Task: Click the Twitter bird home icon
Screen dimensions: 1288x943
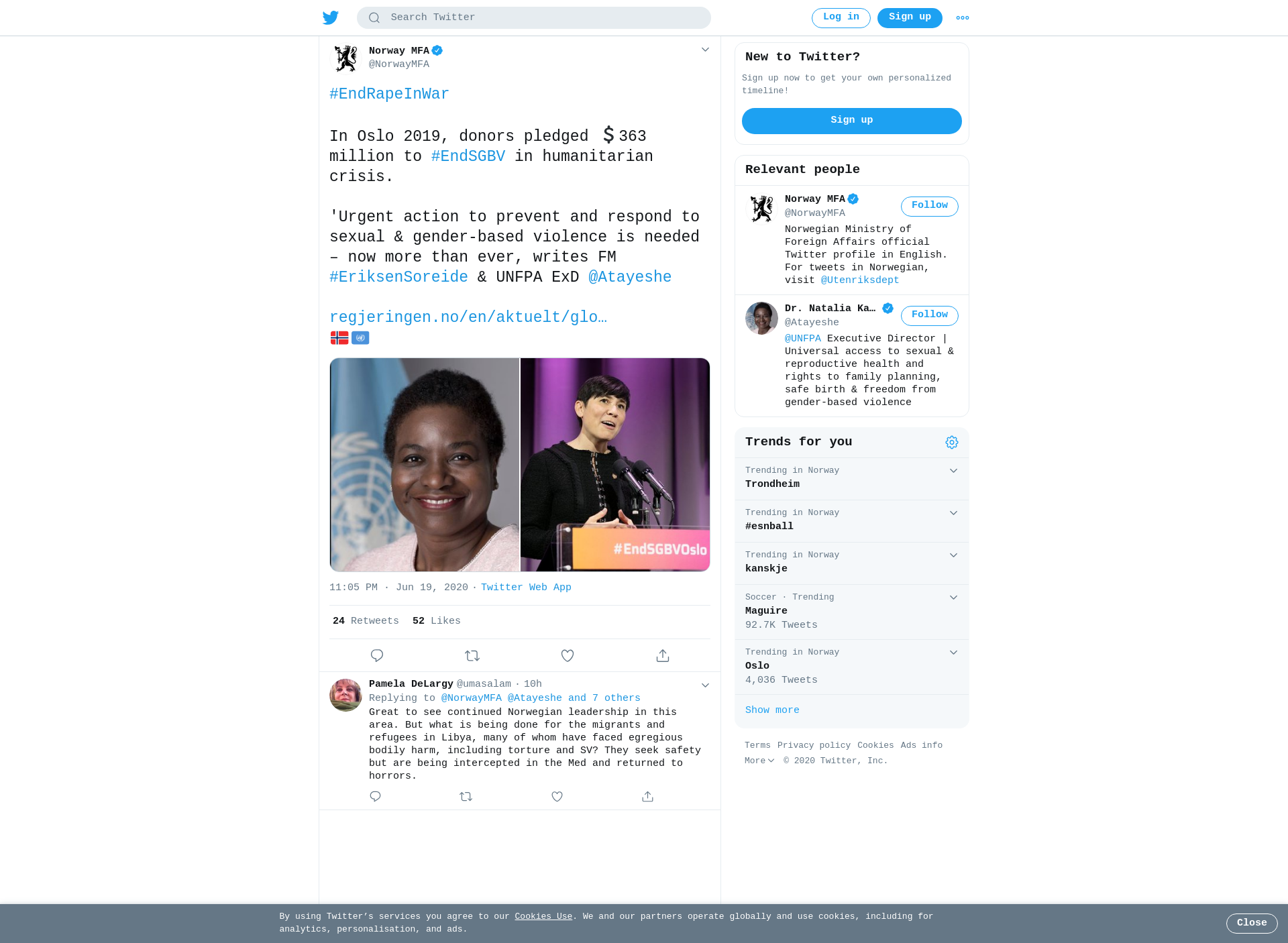Action: coord(331,17)
